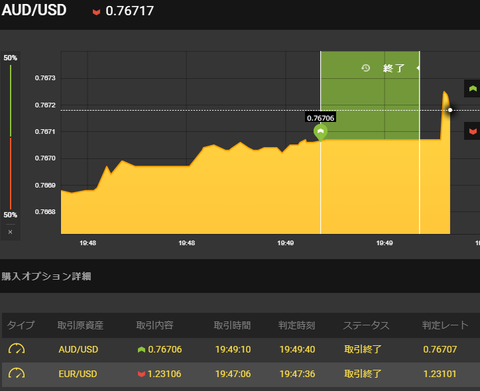
Task: Click the AUD/USD title at top
Action: point(34,10)
